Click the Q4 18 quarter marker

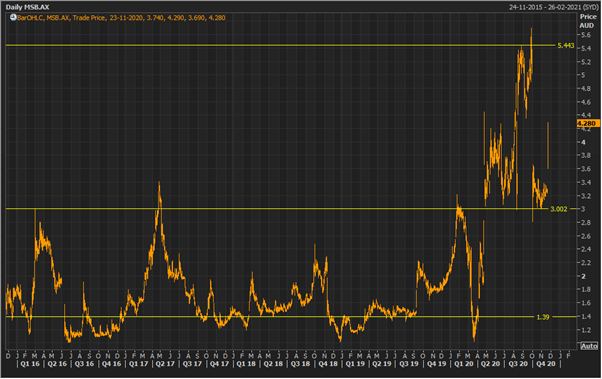tap(327, 364)
